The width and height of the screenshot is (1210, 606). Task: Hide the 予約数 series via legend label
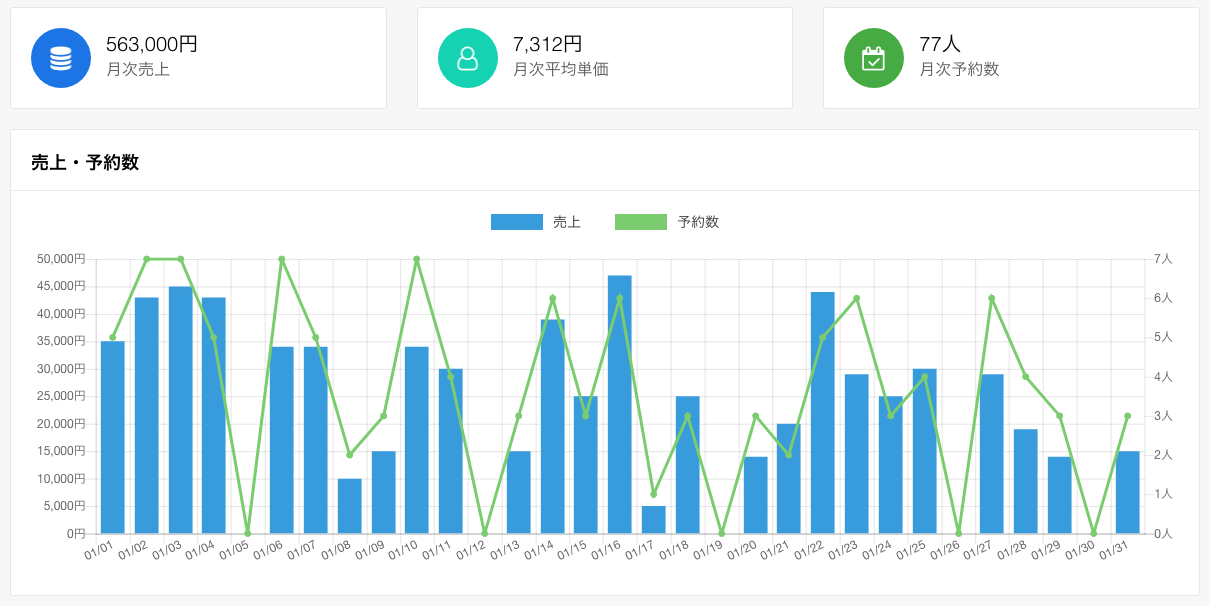pos(698,222)
